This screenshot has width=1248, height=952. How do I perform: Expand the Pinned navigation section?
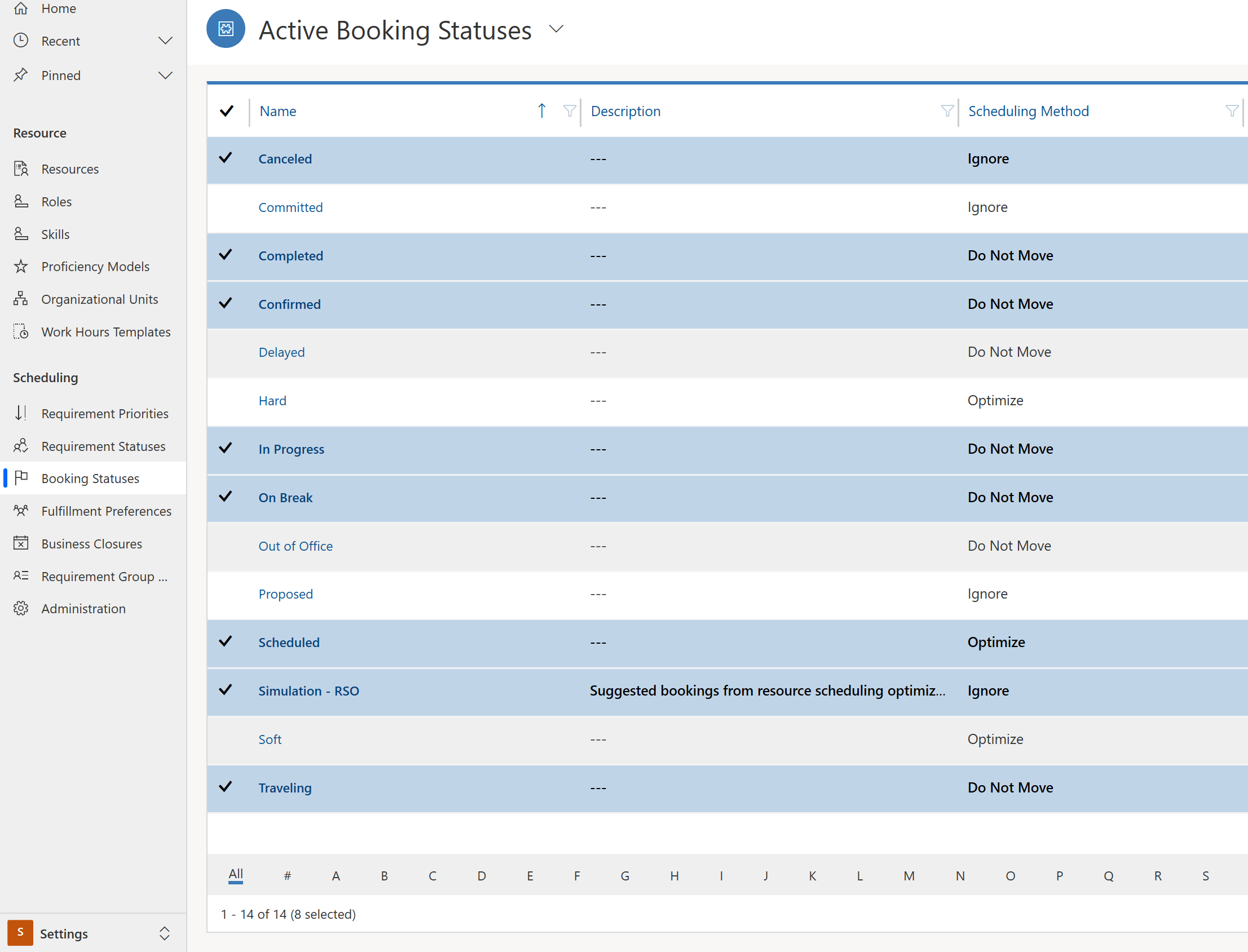pyautogui.click(x=167, y=75)
